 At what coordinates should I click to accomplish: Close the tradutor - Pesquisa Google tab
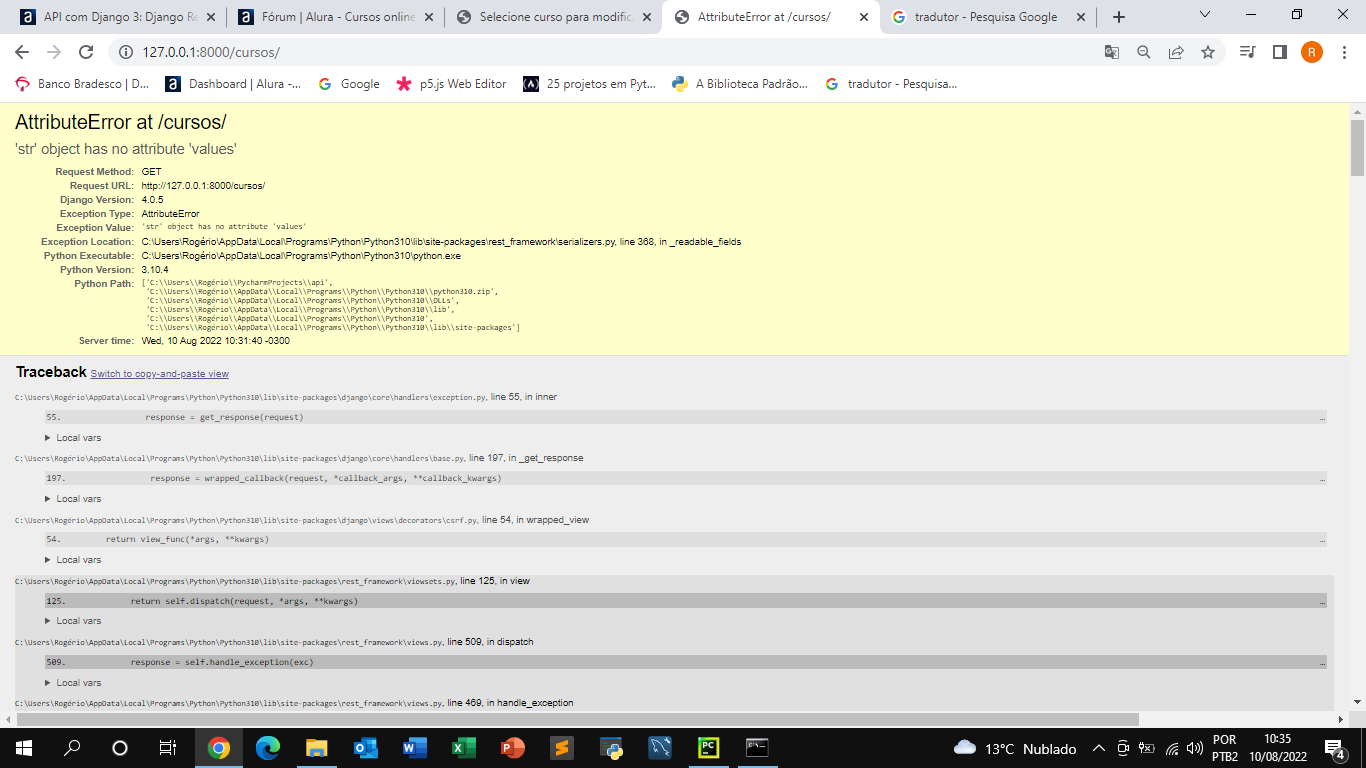click(1080, 17)
